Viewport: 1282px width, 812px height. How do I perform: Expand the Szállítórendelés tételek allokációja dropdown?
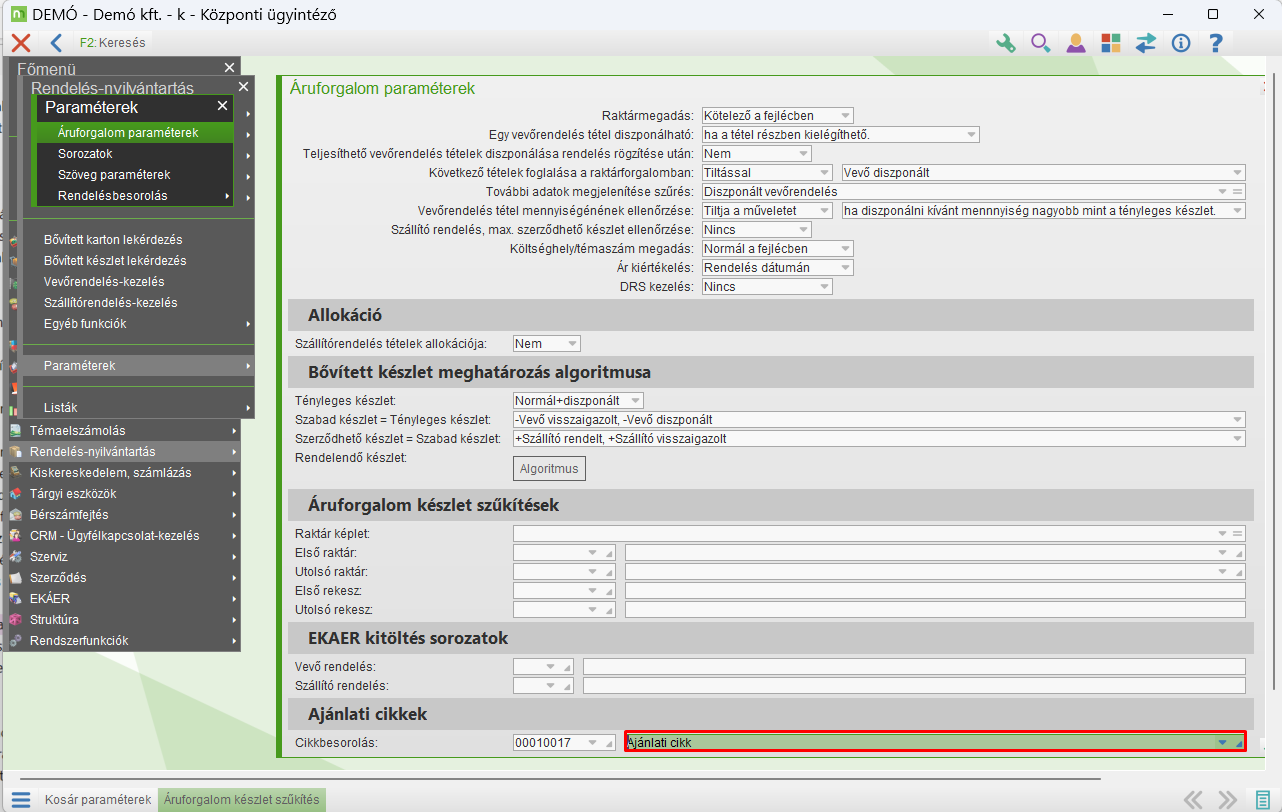(x=572, y=343)
